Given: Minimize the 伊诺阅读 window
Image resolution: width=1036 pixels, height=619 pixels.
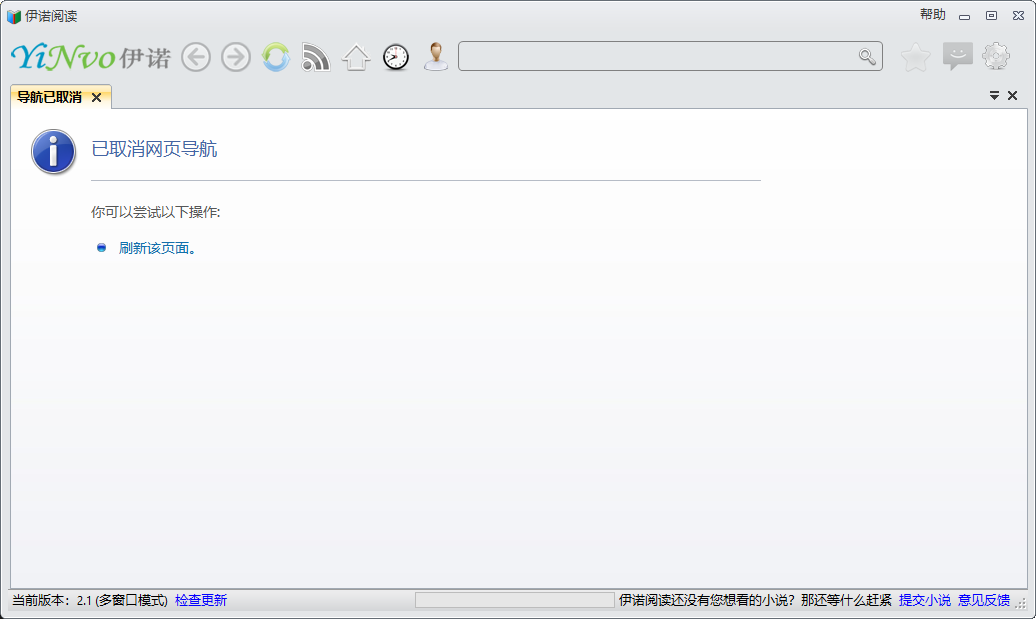Looking at the screenshot, I should (x=965, y=16).
